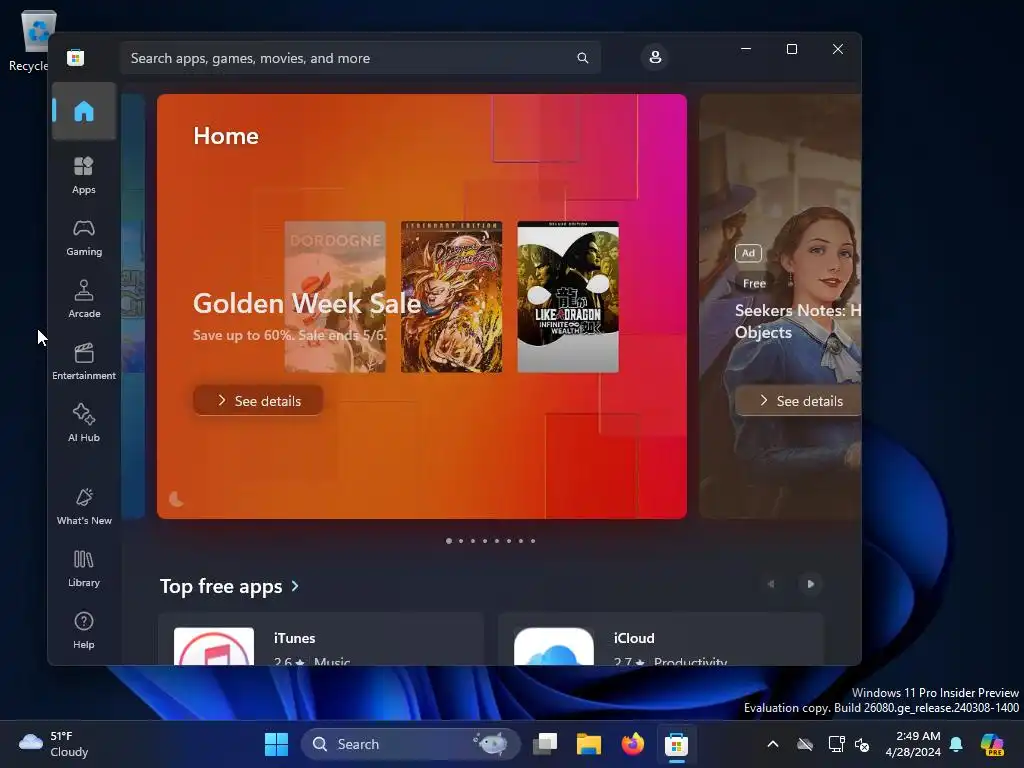Click the network display tray icon
Screen dimensions: 1024x768
[836, 744]
